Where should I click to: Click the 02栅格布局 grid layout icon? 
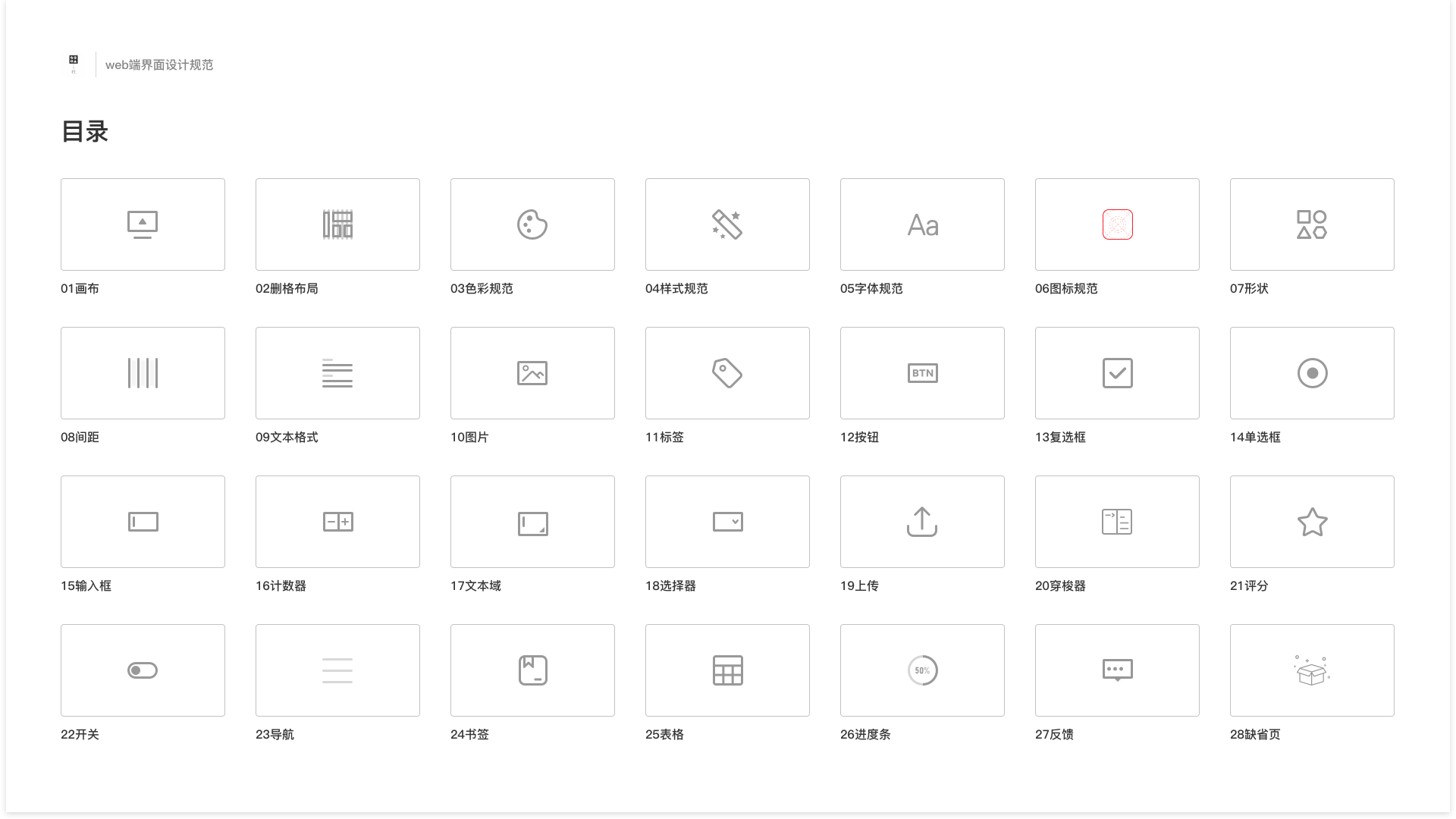click(x=337, y=224)
